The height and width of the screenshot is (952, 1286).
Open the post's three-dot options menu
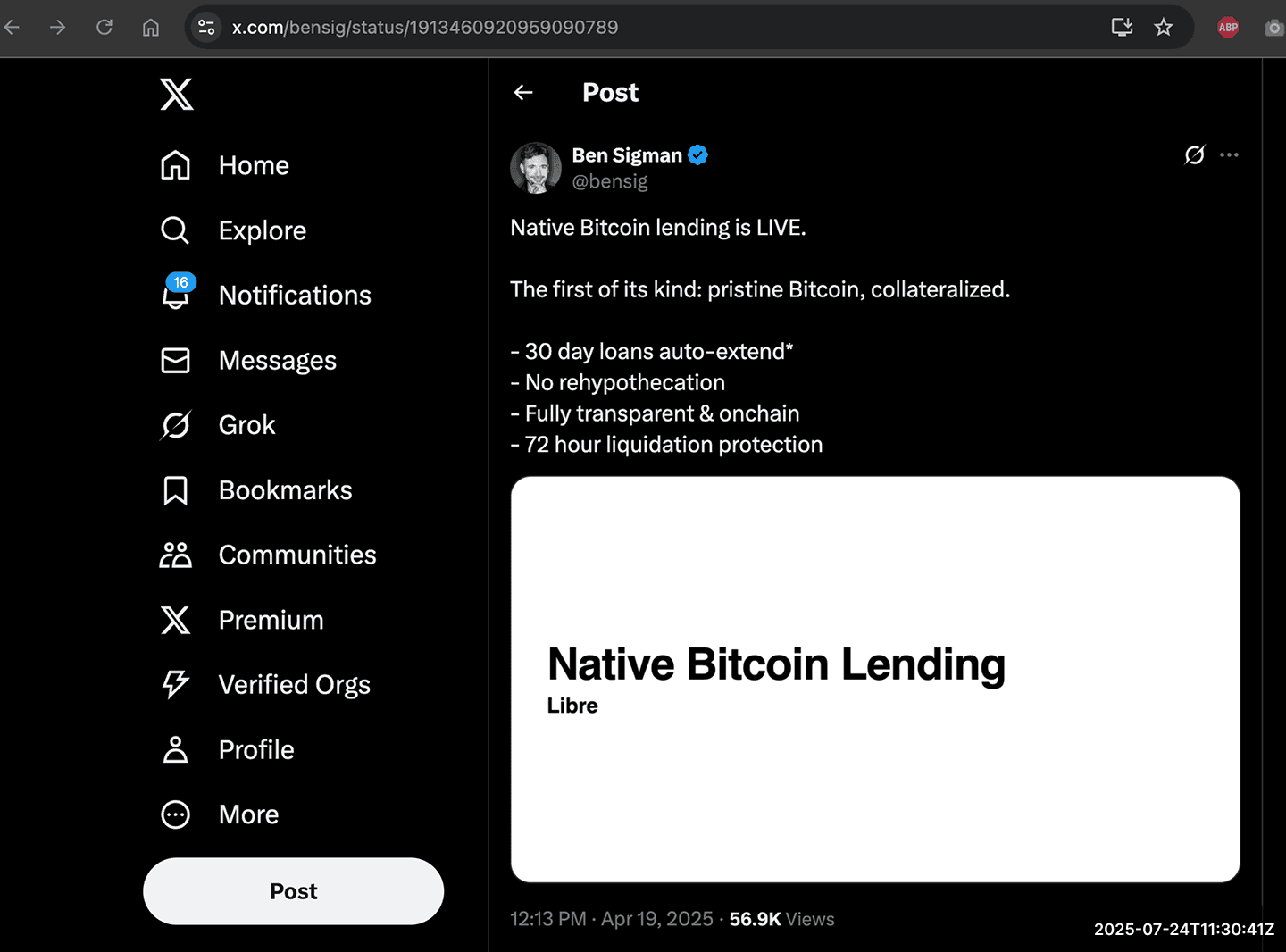1229,155
